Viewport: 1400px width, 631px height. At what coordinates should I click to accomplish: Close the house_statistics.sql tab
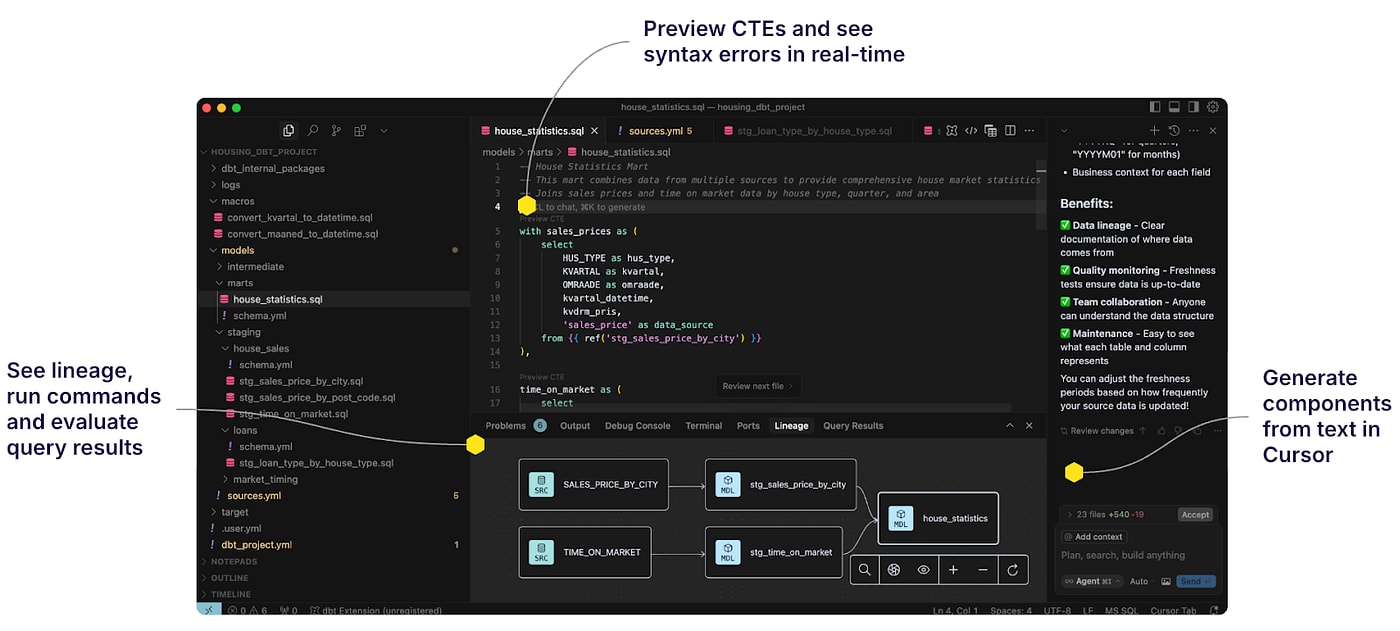[x=594, y=131]
